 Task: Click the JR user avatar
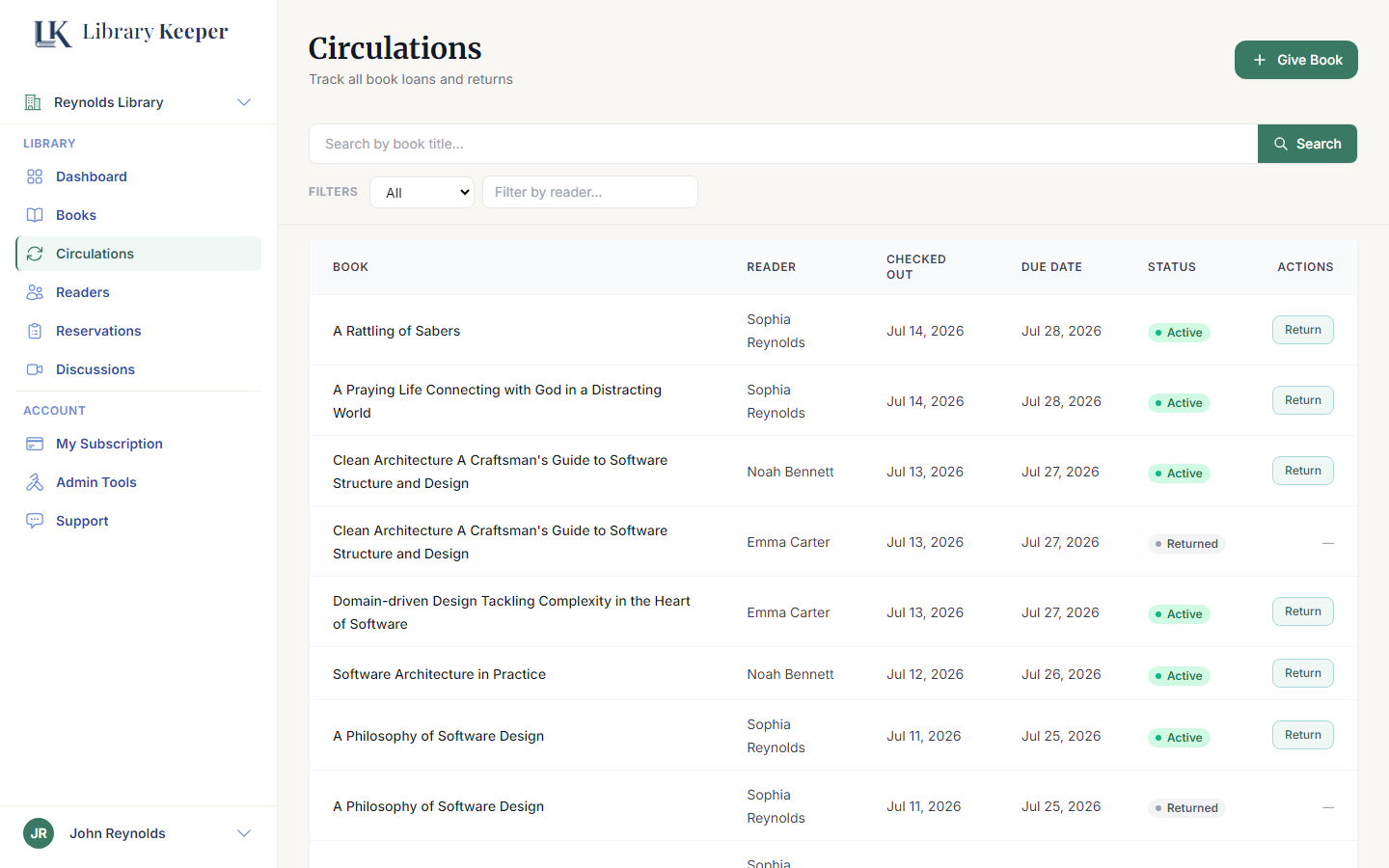39,833
